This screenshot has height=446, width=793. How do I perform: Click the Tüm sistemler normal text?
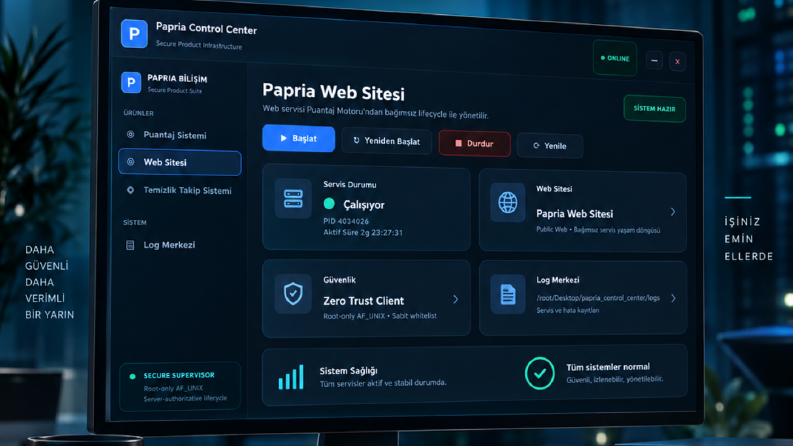click(608, 367)
